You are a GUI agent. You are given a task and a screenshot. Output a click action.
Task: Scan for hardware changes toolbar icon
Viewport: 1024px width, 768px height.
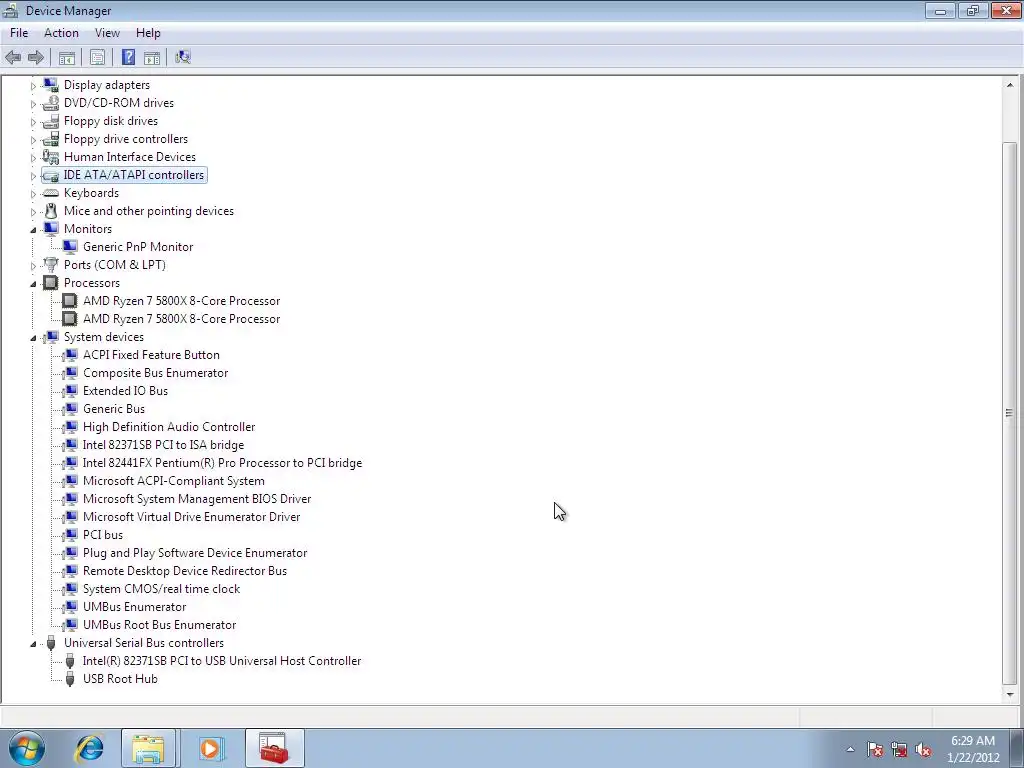point(183,57)
